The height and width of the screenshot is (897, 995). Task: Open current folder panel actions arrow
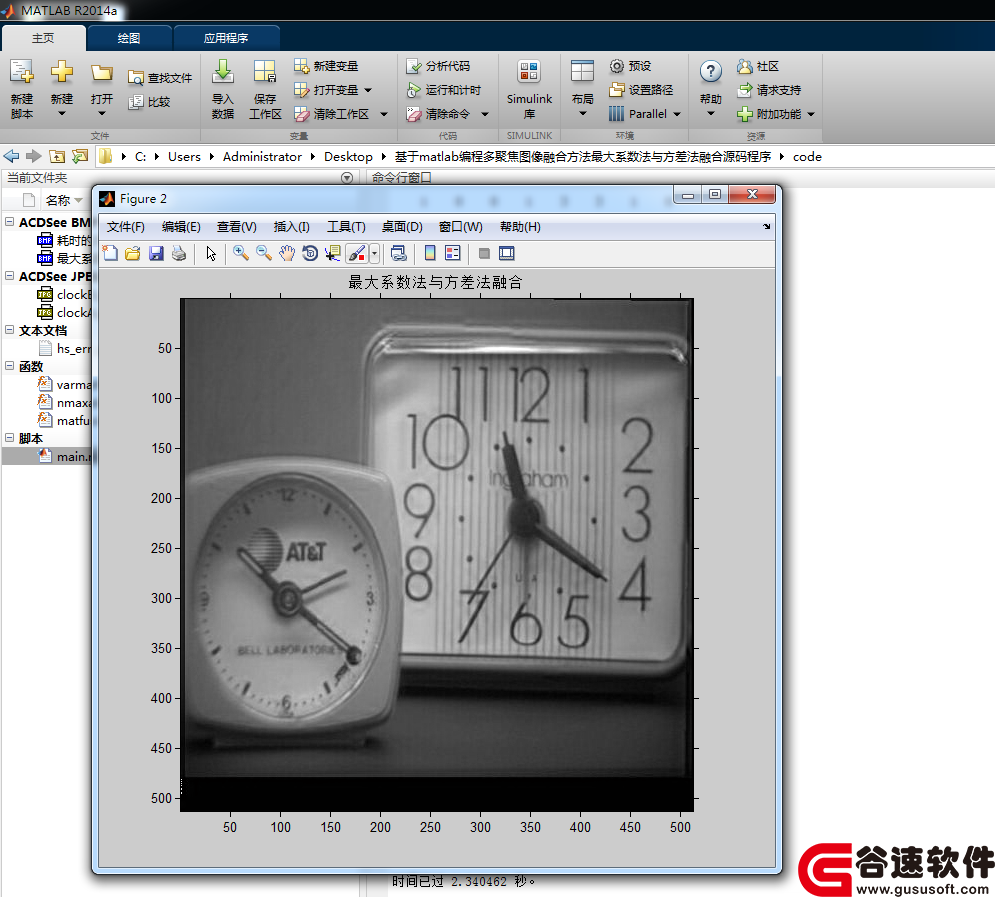(346, 178)
